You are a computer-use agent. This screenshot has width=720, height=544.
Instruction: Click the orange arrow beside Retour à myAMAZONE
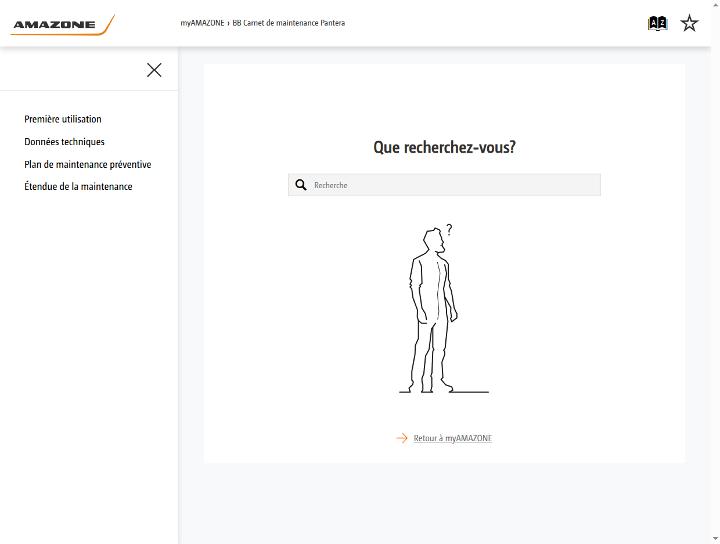(x=402, y=438)
